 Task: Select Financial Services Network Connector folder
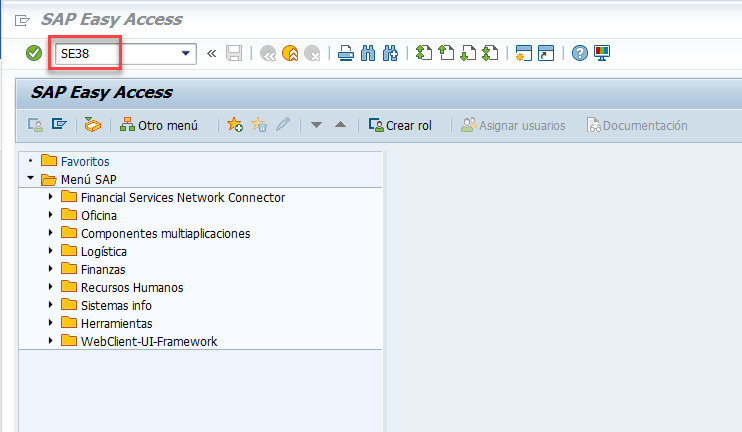tap(183, 197)
